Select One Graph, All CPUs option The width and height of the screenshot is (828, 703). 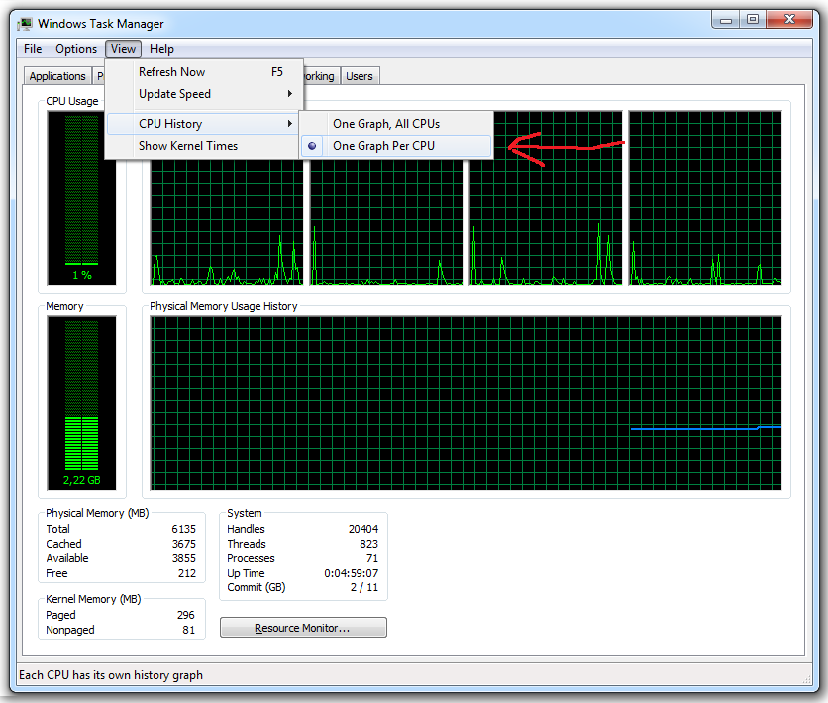[x=396, y=124]
